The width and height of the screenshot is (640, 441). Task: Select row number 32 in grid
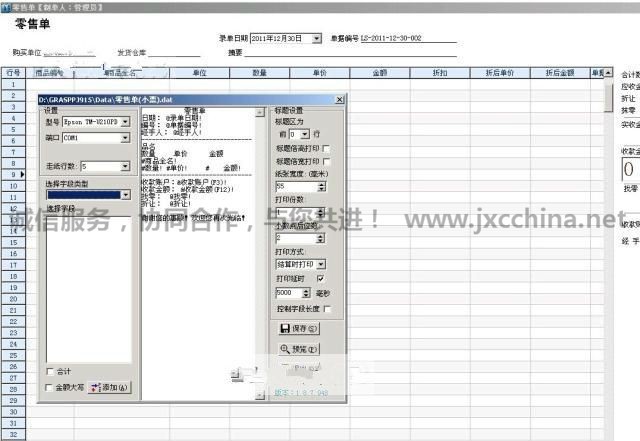click(13, 434)
